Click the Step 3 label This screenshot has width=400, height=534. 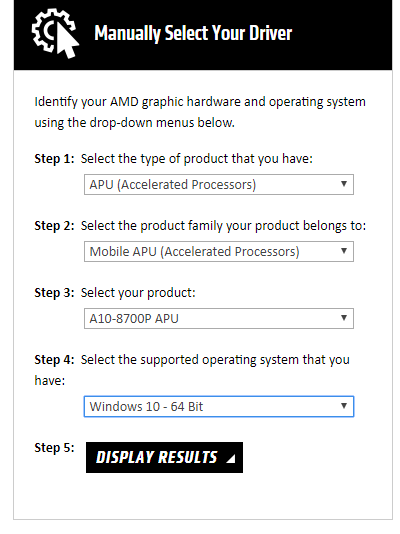pyautogui.click(x=54, y=293)
